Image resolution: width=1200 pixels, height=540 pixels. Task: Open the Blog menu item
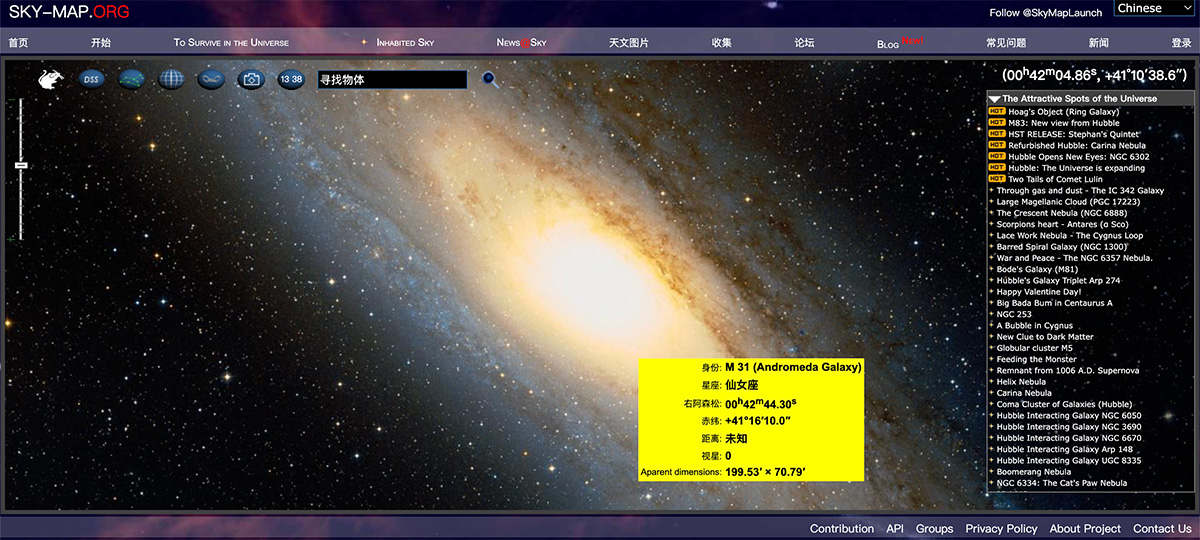(x=888, y=44)
